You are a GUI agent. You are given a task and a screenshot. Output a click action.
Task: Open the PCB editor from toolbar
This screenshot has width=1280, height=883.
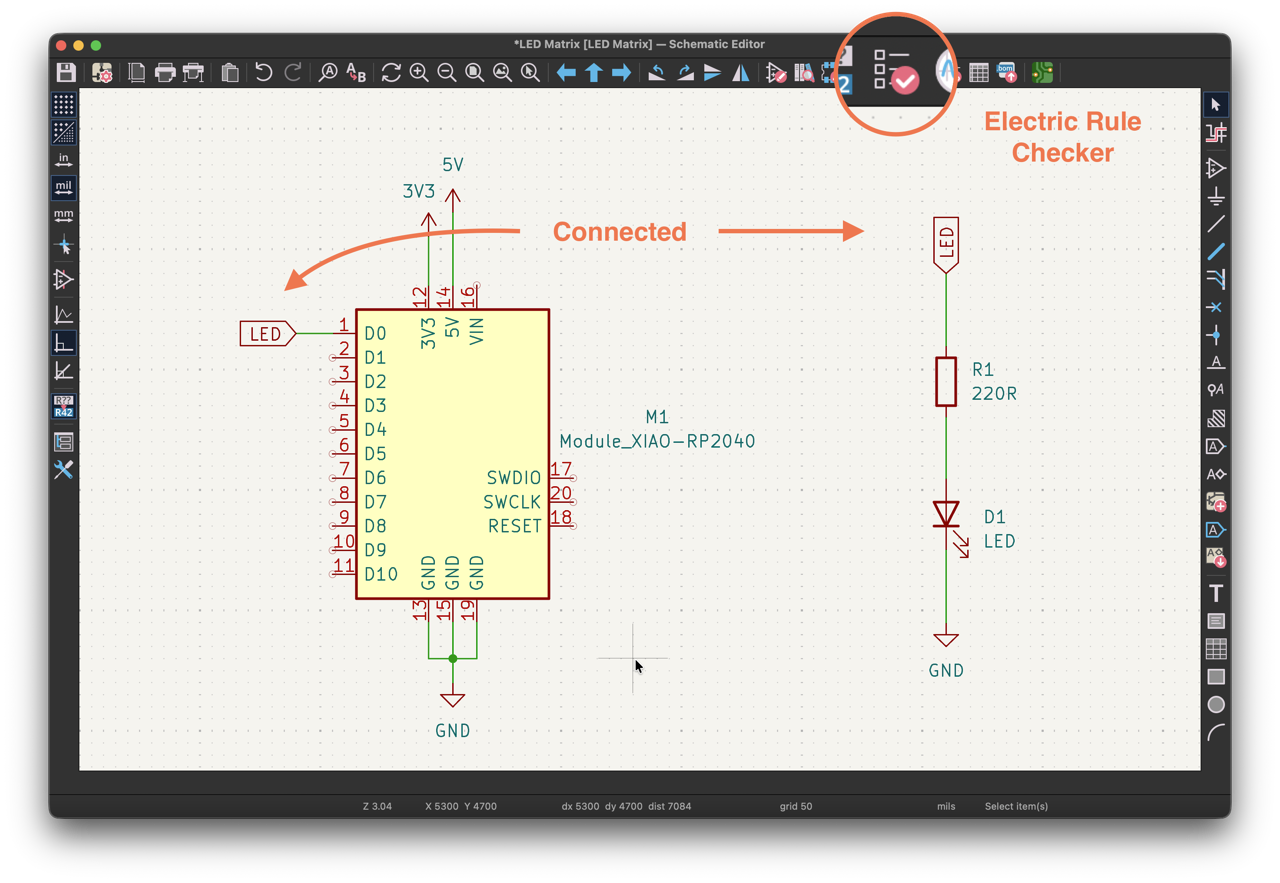[x=1042, y=72]
